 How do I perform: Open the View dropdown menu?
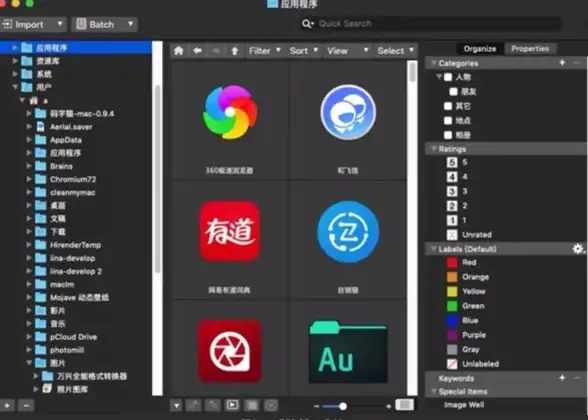[347, 51]
